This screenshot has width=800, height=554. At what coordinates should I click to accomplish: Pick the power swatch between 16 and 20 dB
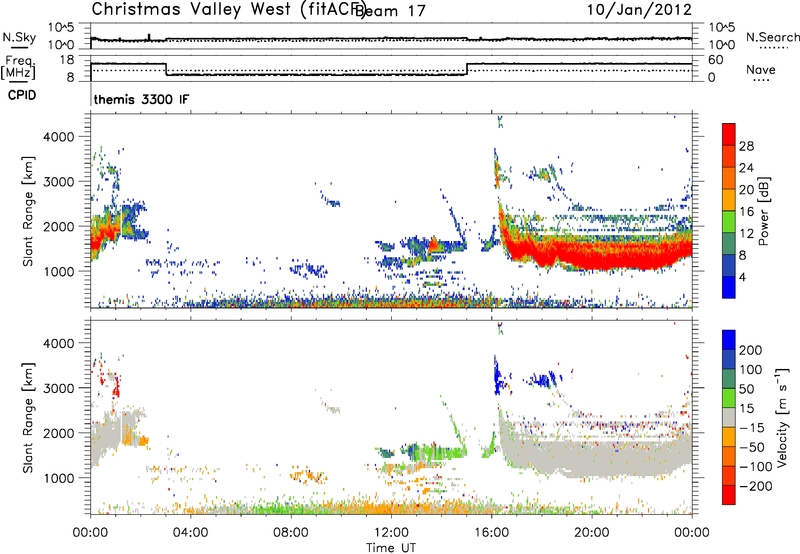[x=729, y=200]
